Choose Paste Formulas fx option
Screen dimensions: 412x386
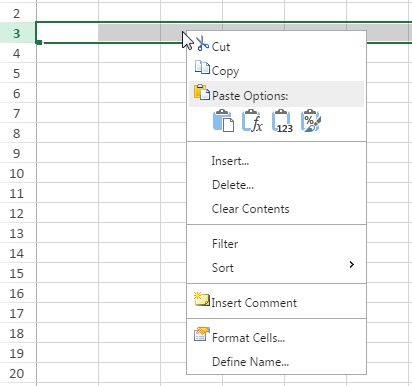[x=252, y=121]
